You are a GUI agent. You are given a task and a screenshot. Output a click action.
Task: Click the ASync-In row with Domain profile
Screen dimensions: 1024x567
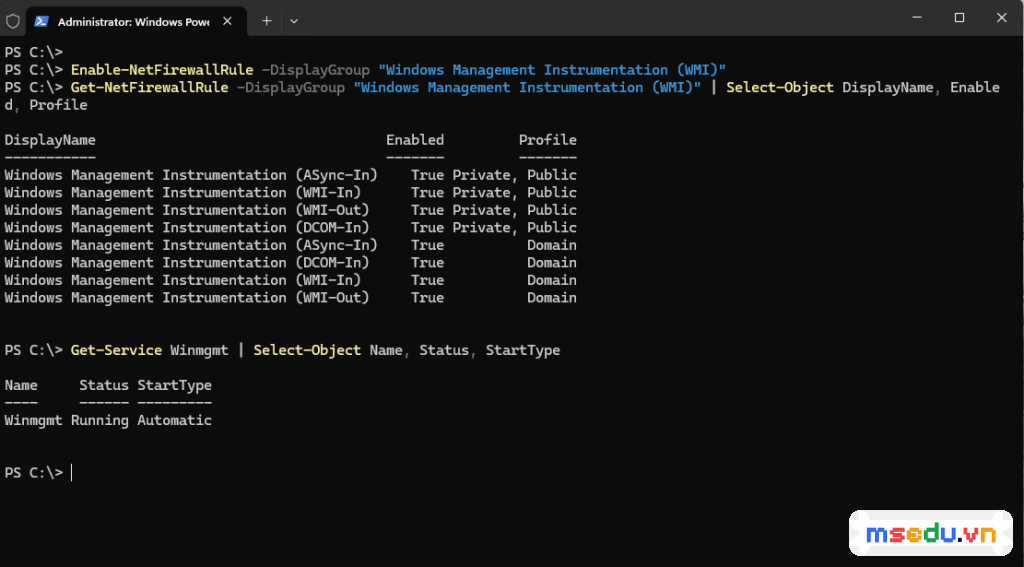pos(291,246)
